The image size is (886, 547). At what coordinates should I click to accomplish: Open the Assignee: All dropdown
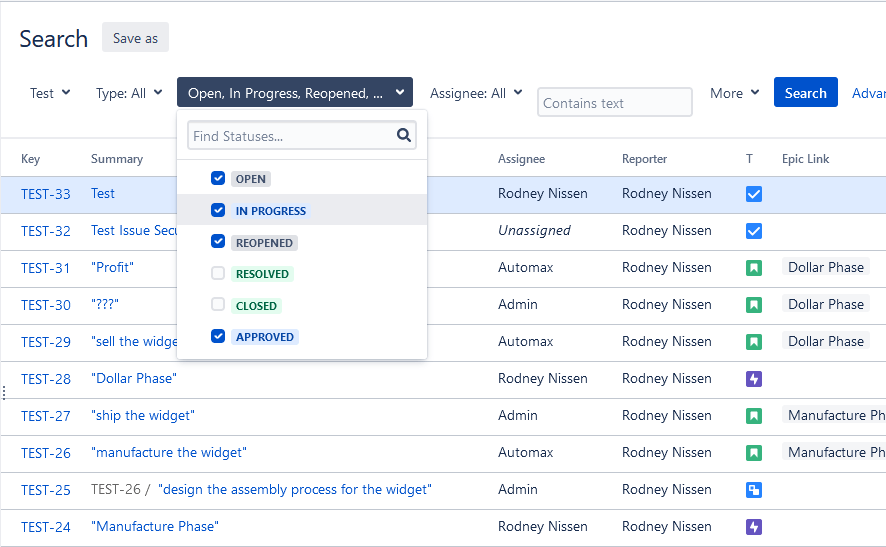476,93
